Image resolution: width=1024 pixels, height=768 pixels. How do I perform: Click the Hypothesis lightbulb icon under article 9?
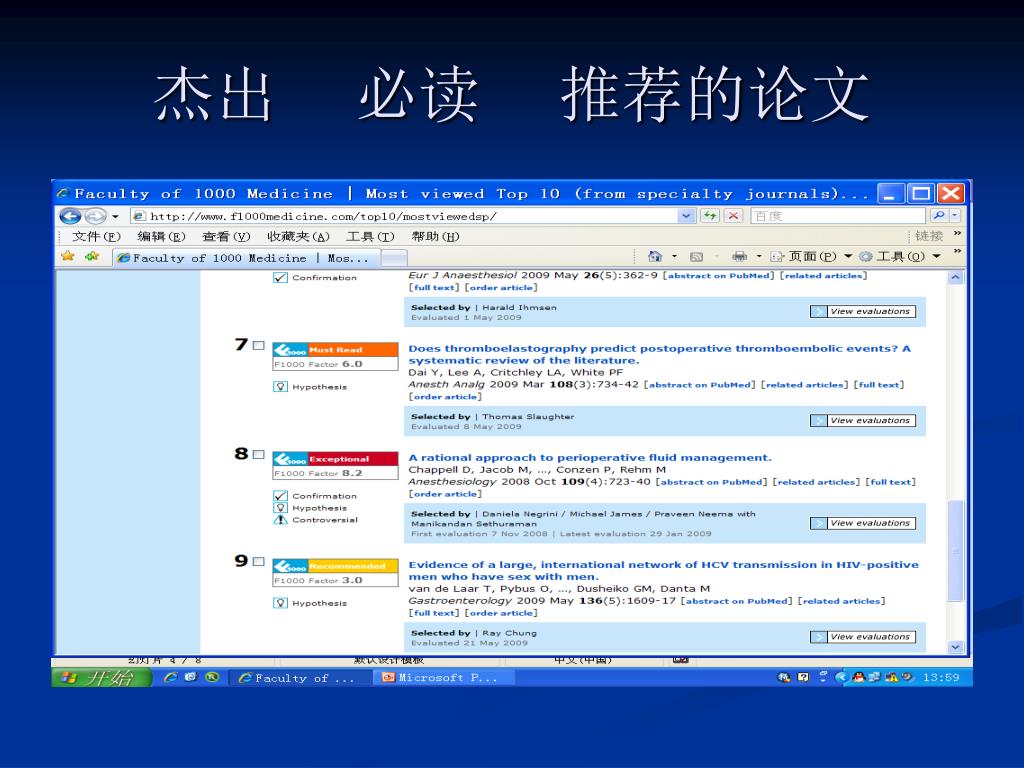(x=280, y=603)
